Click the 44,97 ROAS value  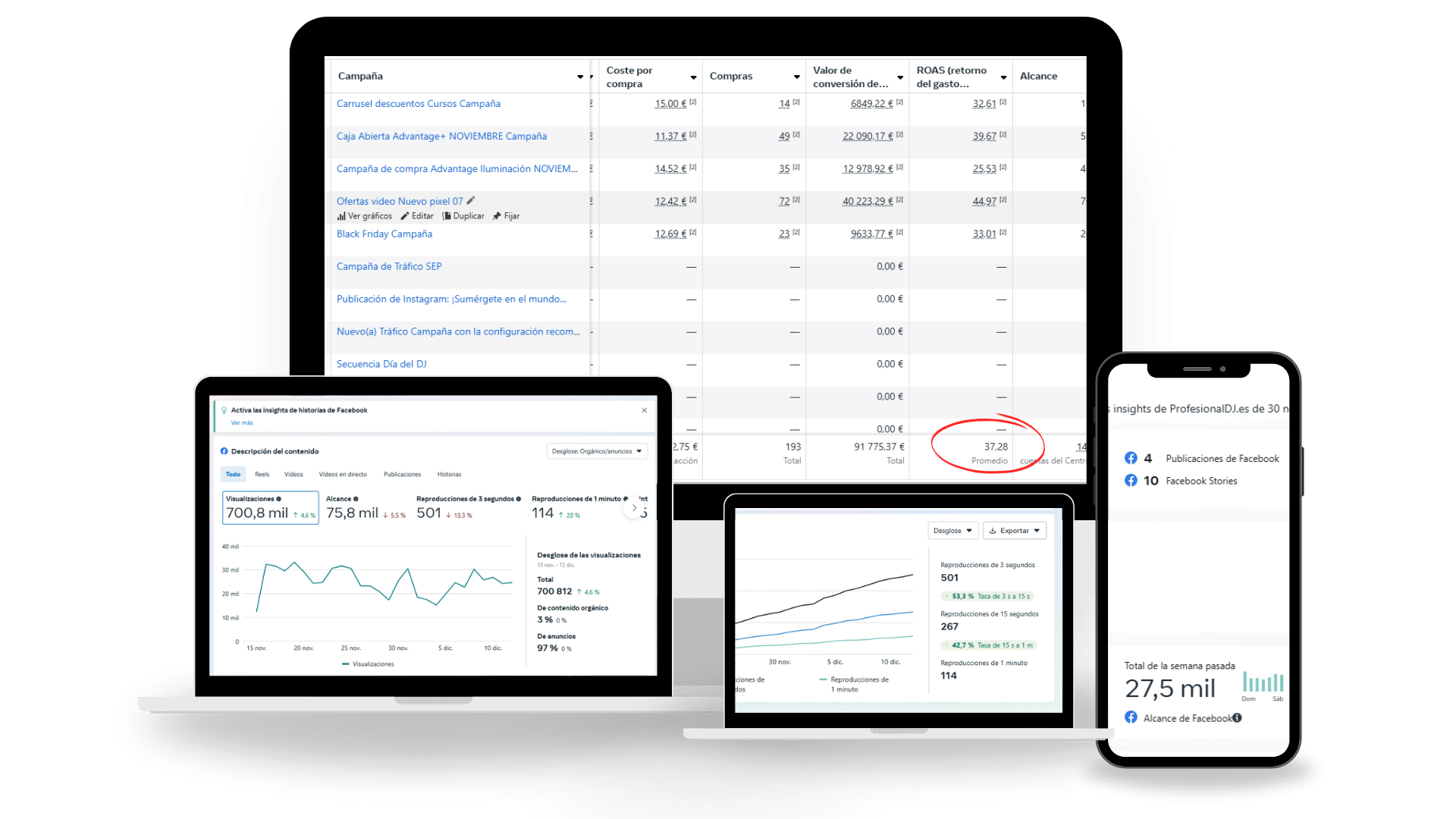click(984, 202)
